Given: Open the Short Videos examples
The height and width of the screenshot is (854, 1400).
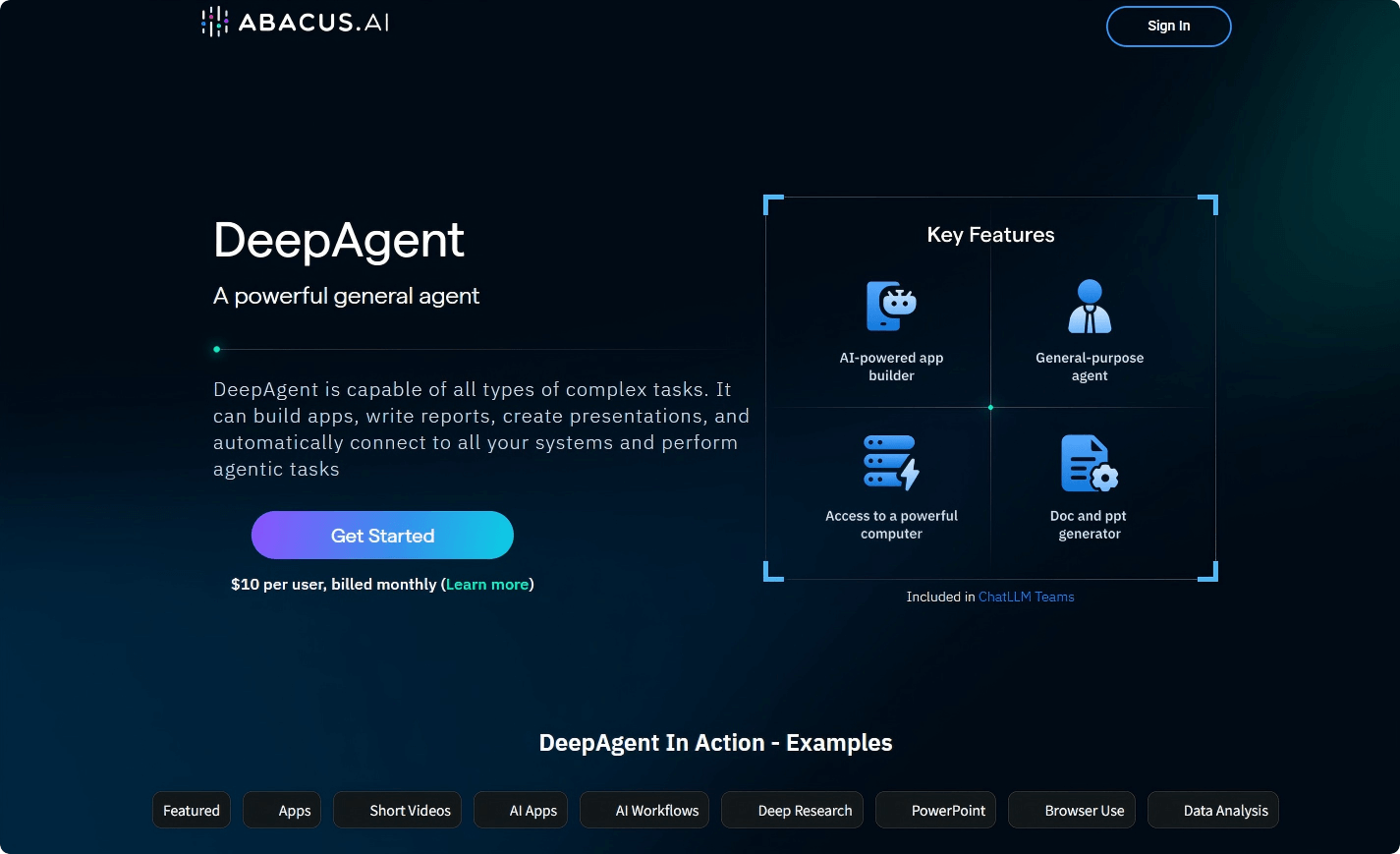Looking at the screenshot, I should [x=397, y=810].
